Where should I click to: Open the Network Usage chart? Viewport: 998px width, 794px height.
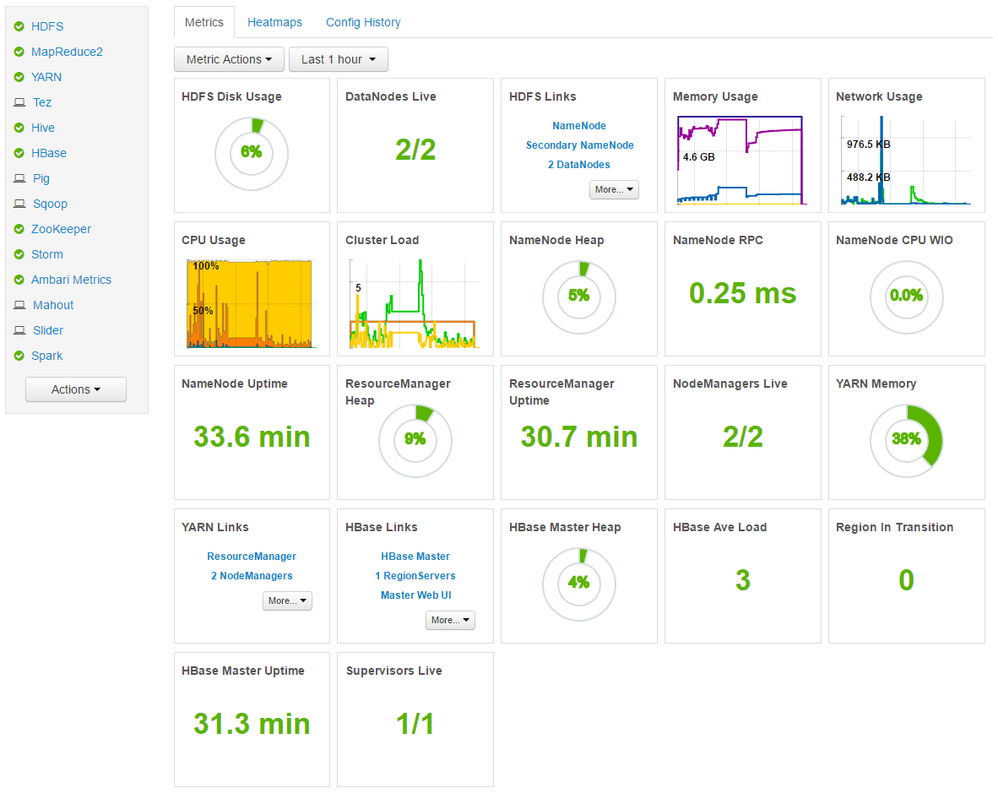(906, 160)
